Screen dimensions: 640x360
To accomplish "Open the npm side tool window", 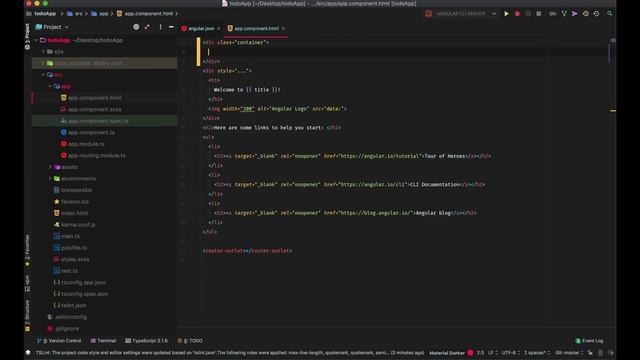I will tap(27, 284).
